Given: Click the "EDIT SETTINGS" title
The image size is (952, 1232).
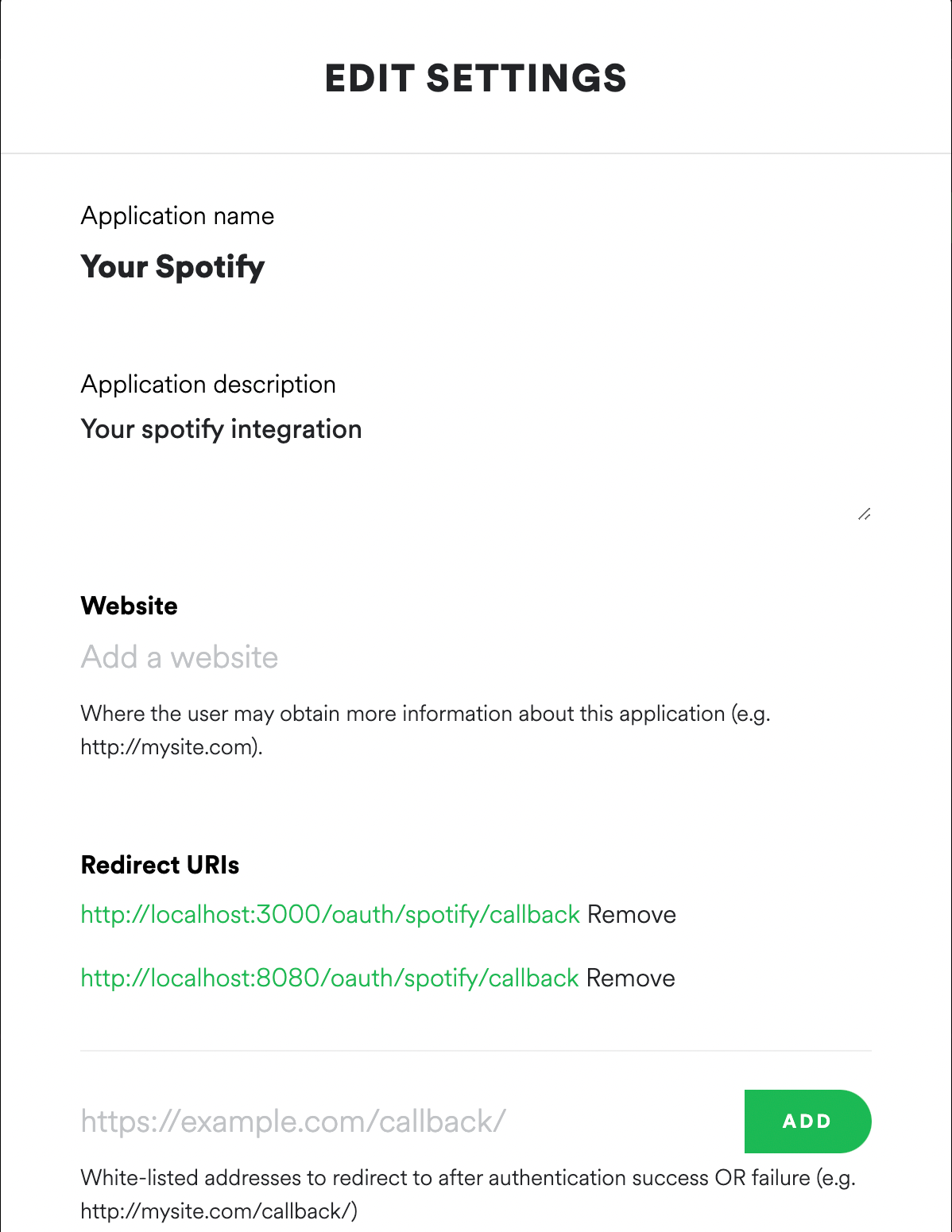Looking at the screenshot, I should (476, 79).
